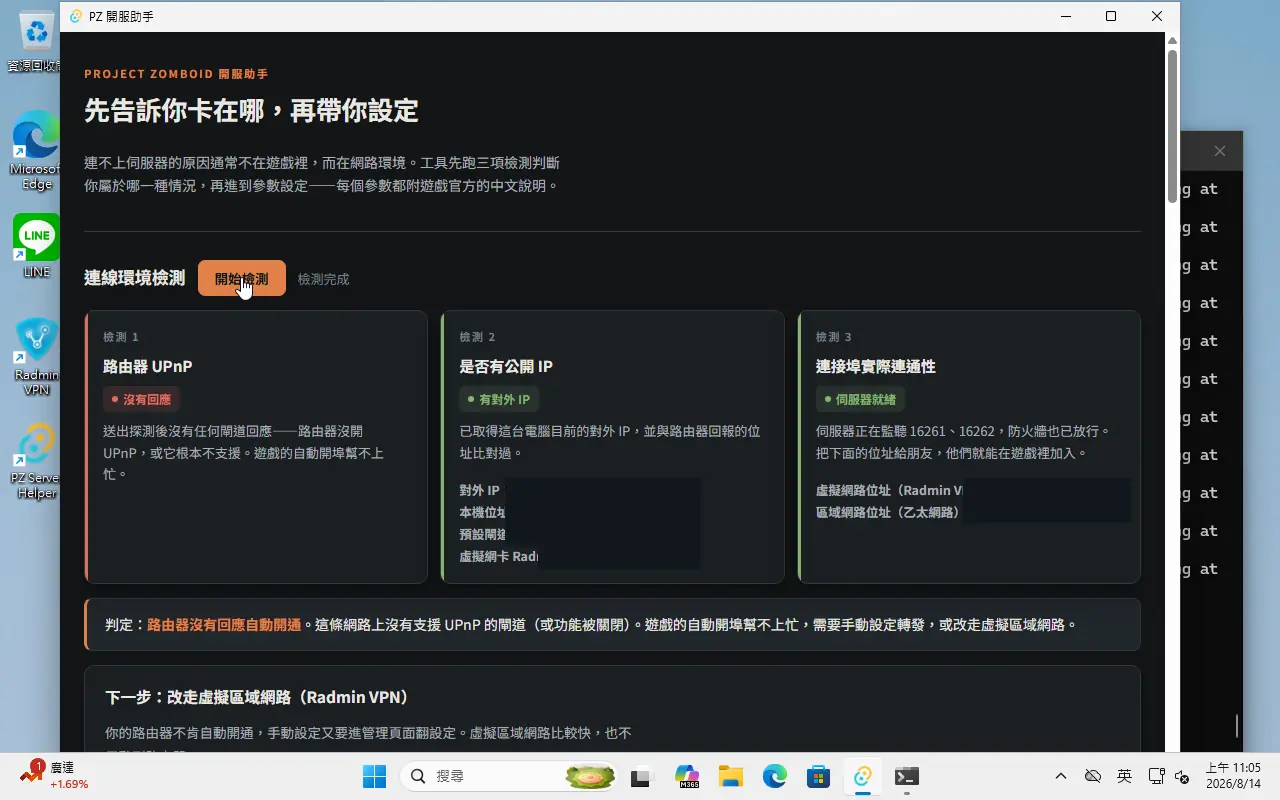Click the PROJECT ZOMBOID 開服助手 caption
This screenshot has width=1280, height=800.
[176, 74]
